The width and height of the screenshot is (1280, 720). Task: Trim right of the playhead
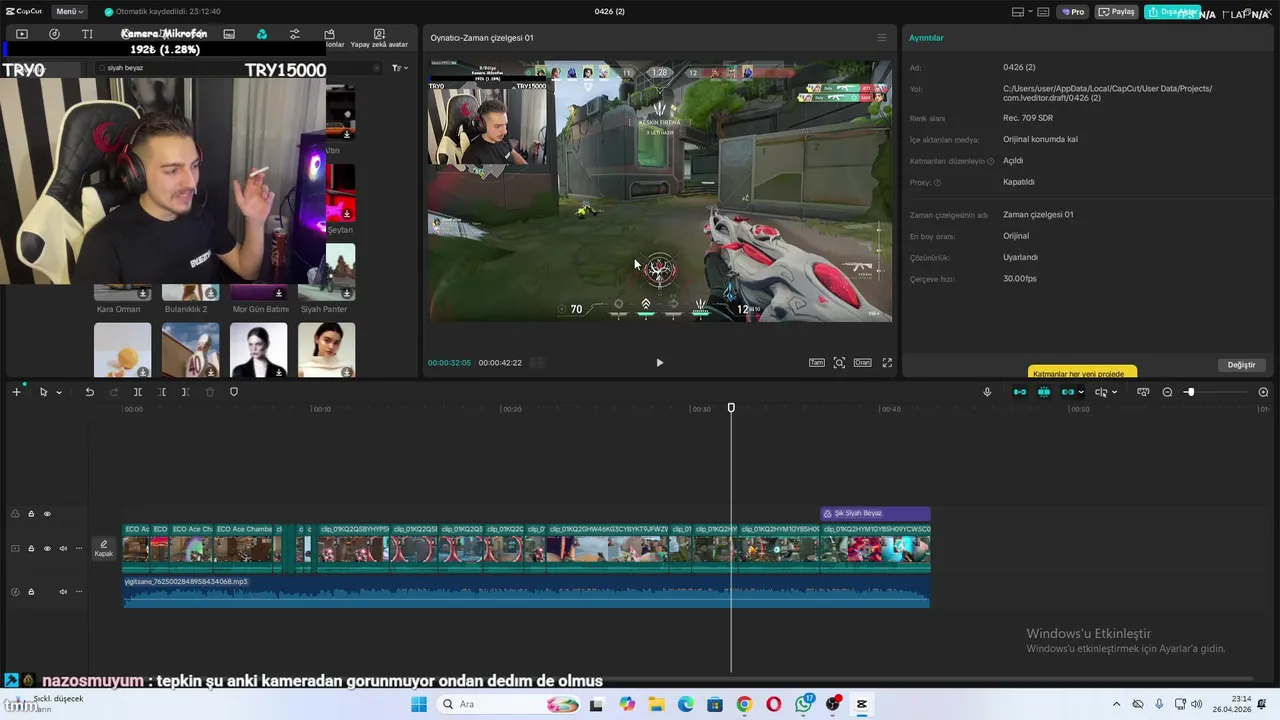(185, 392)
